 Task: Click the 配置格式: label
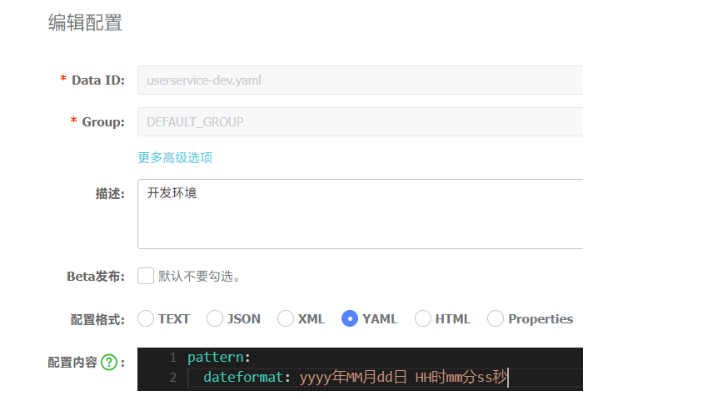[x=98, y=319]
